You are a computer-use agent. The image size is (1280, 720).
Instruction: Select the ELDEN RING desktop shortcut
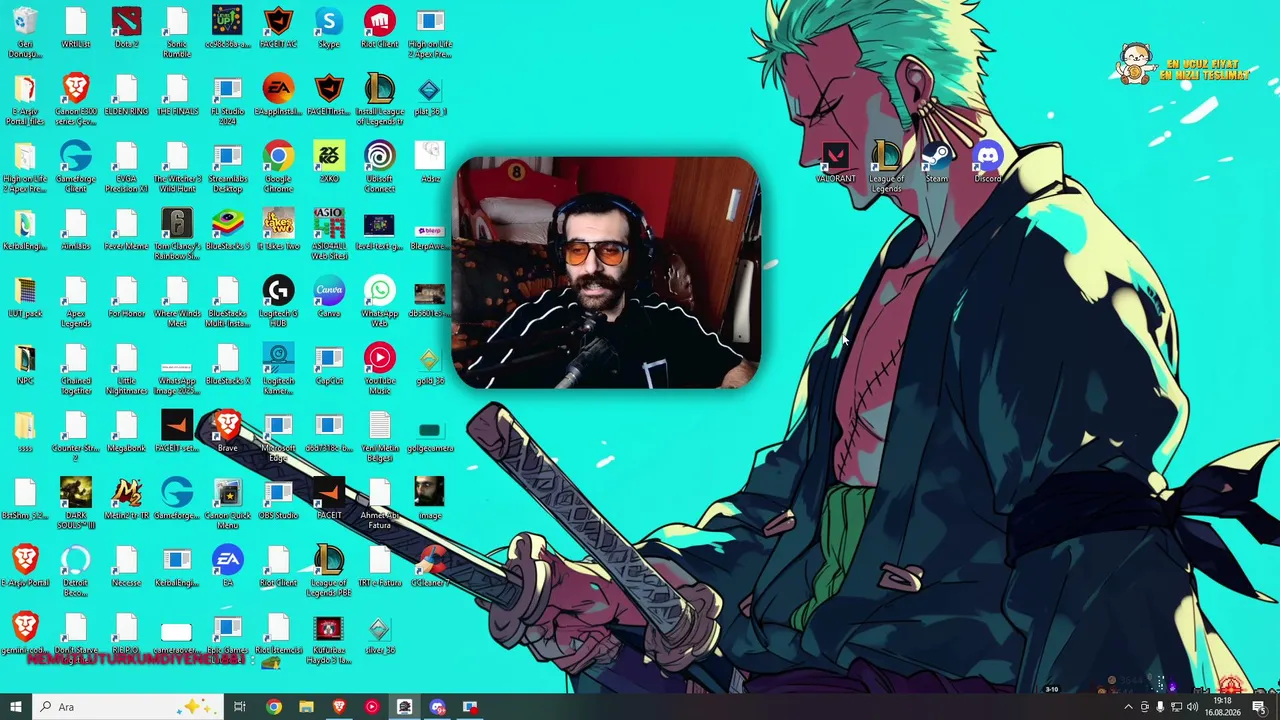pyautogui.click(x=126, y=95)
